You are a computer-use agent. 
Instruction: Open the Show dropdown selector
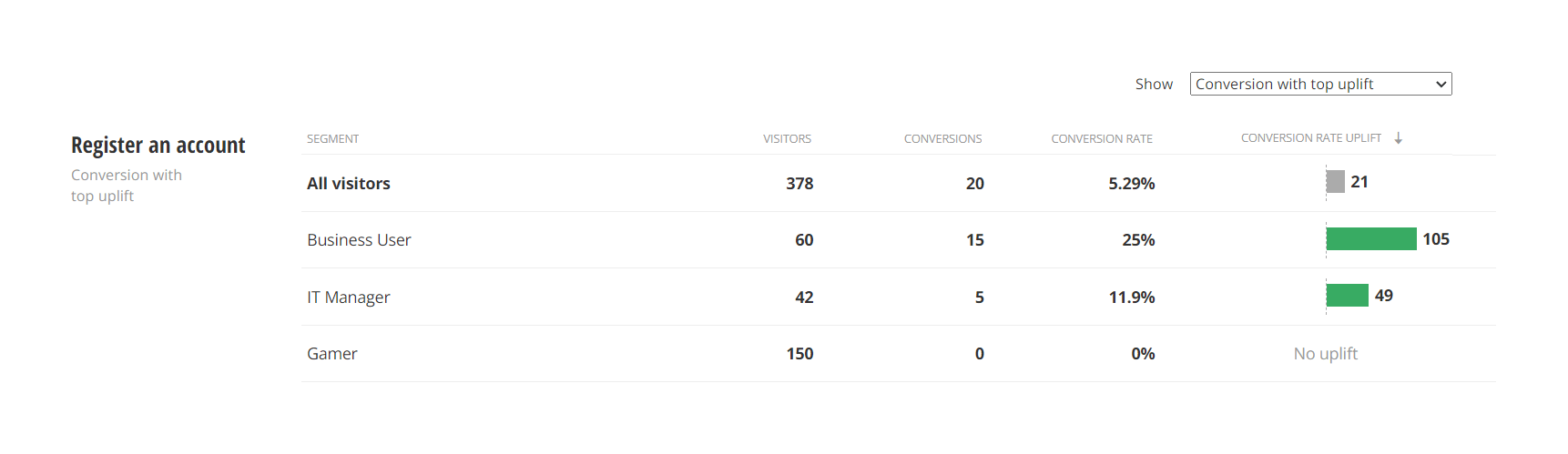(x=1319, y=84)
